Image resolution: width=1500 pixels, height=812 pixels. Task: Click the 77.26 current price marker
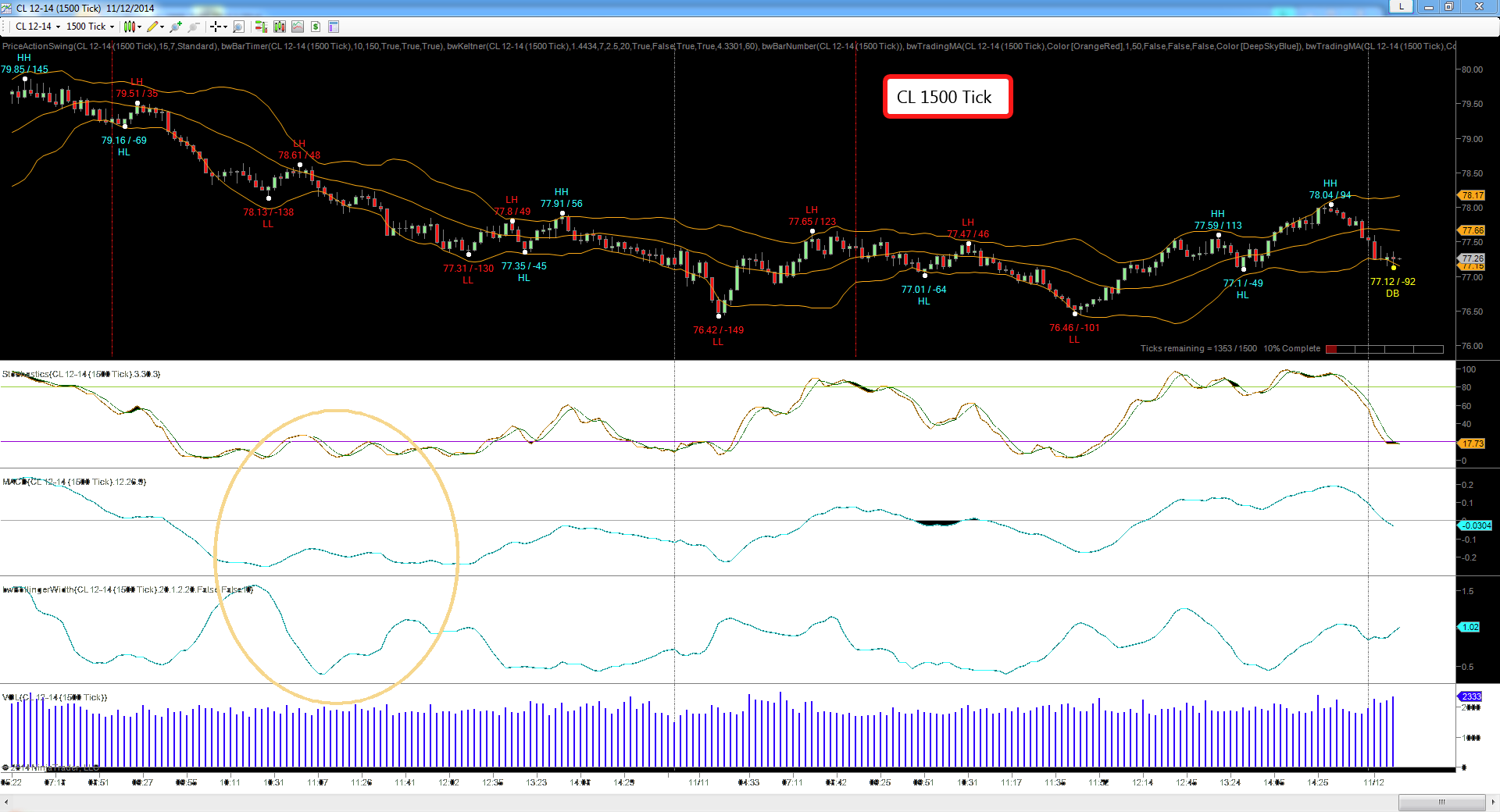pos(1473,258)
